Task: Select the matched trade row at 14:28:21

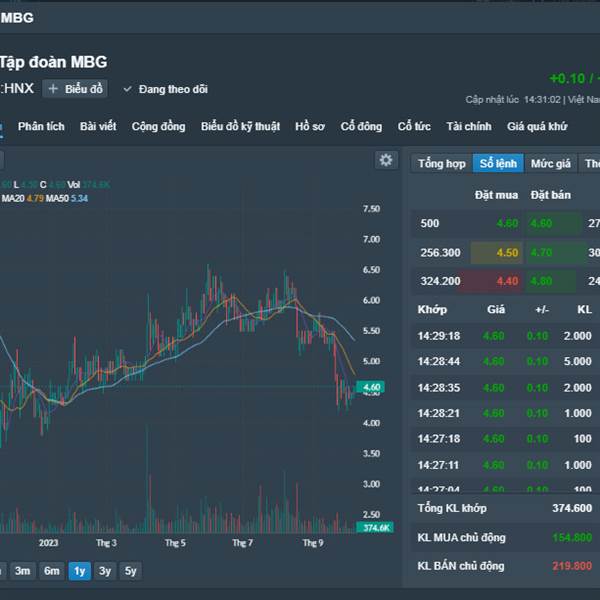Action: pyautogui.click(x=506, y=413)
